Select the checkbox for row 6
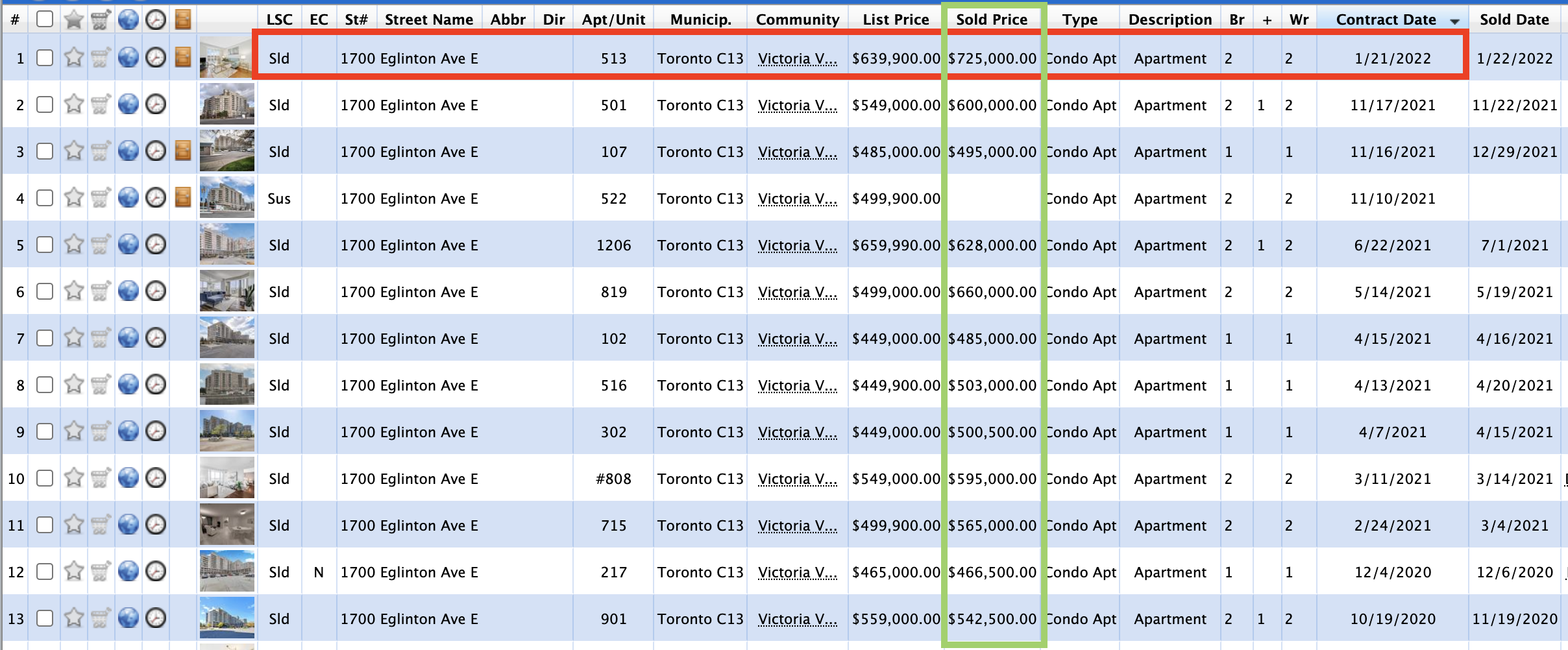The image size is (1568, 650). click(45, 291)
